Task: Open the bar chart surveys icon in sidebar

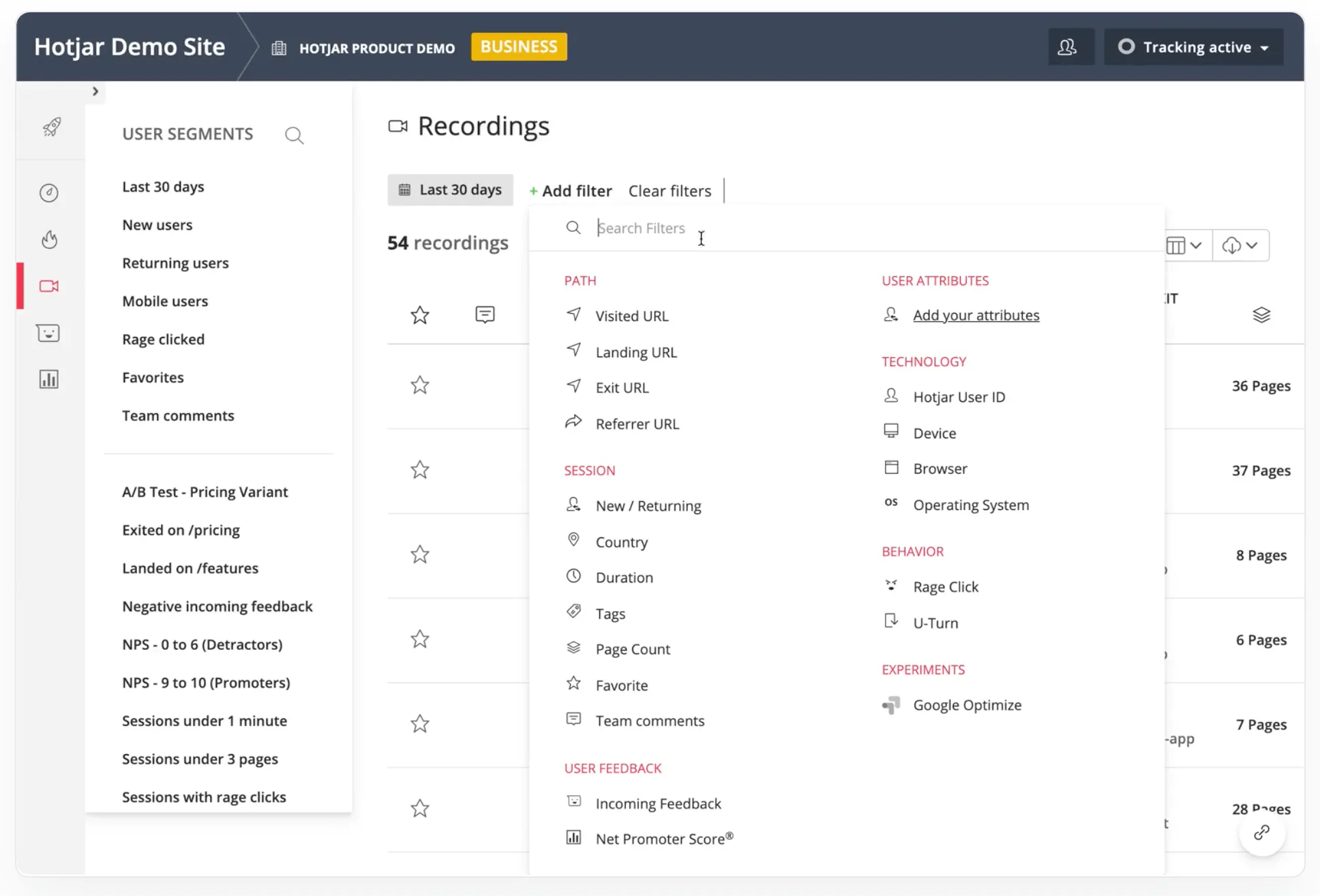Action: 48,379
